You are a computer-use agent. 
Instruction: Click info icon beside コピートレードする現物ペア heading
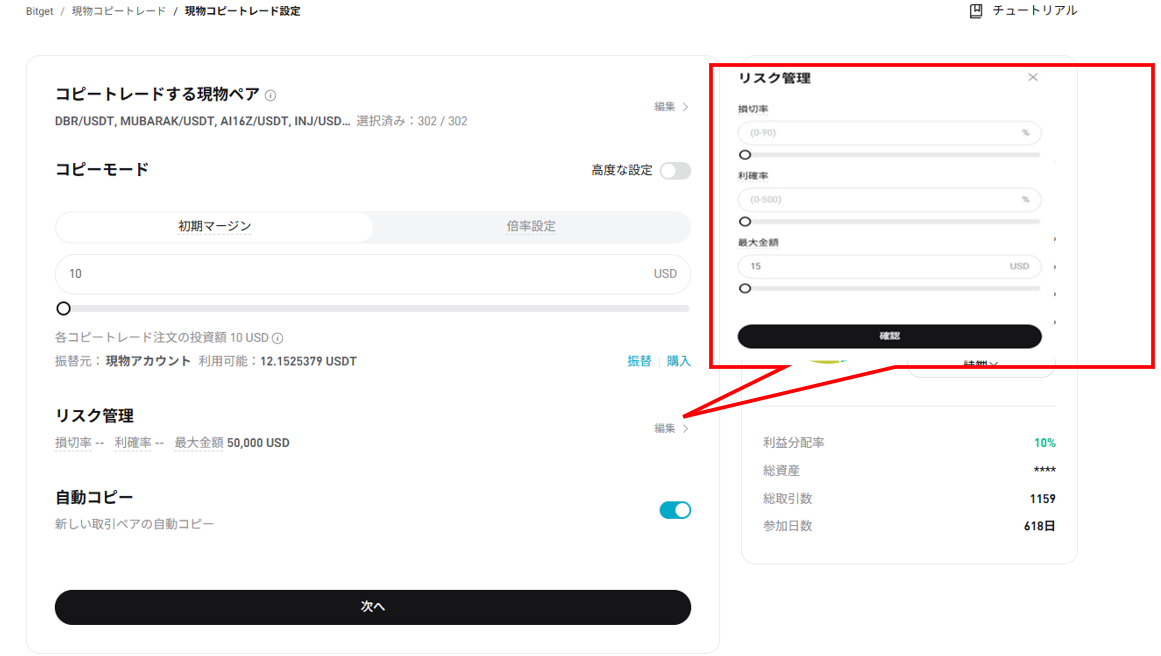tap(271, 96)
